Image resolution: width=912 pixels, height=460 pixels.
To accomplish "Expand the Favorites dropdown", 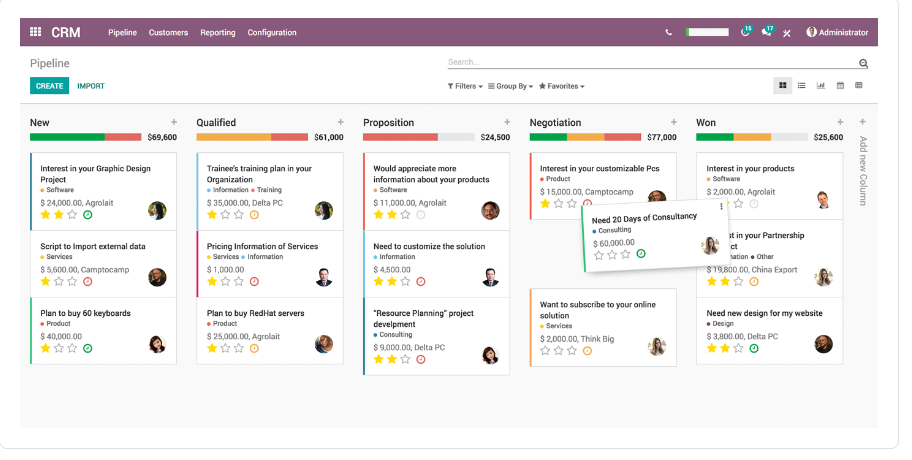I will tap(561, 86).
